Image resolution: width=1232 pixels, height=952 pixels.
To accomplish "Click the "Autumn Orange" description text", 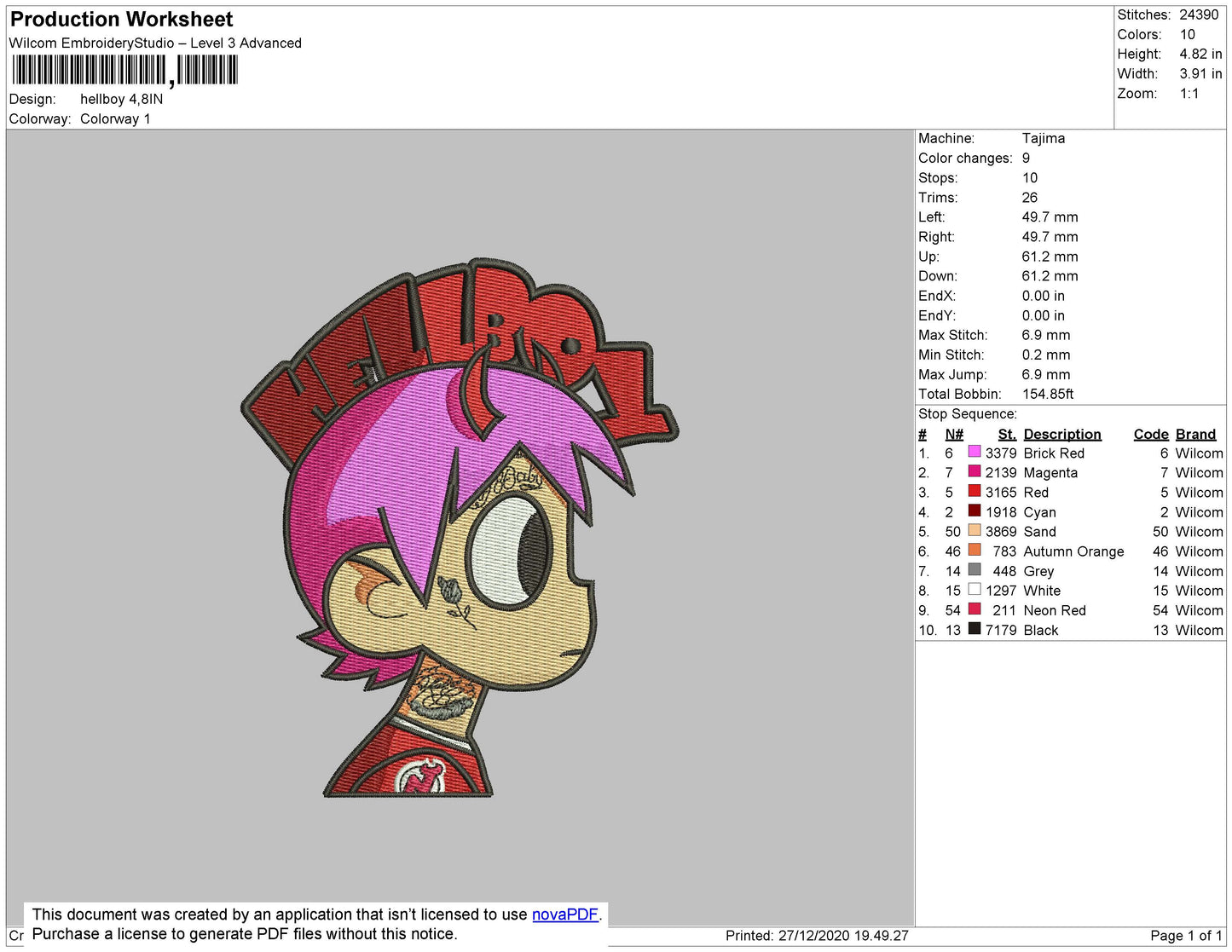I will click(x=1073, y=551).
